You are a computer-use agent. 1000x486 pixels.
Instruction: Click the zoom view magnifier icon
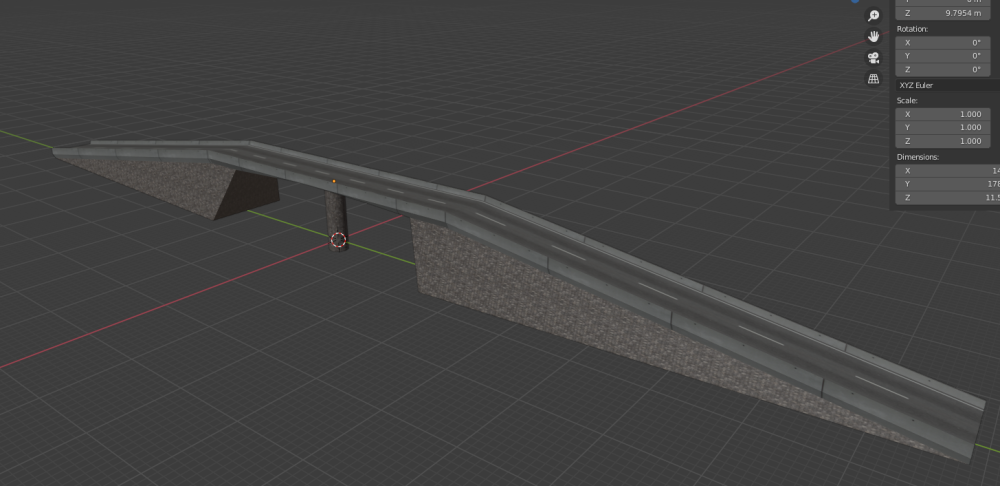pyautogui.click(x=873, y=15)
